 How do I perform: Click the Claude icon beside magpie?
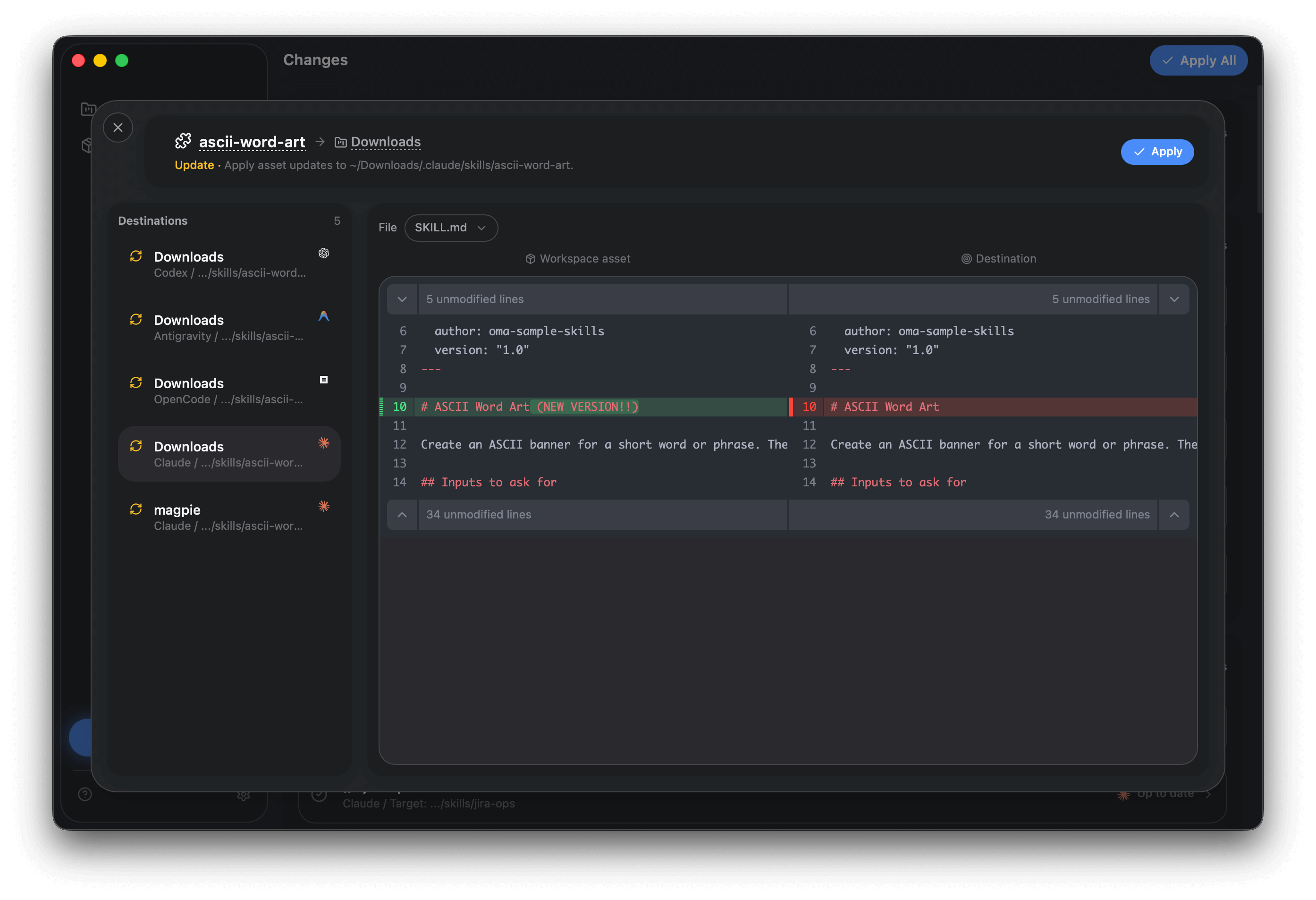324,506
